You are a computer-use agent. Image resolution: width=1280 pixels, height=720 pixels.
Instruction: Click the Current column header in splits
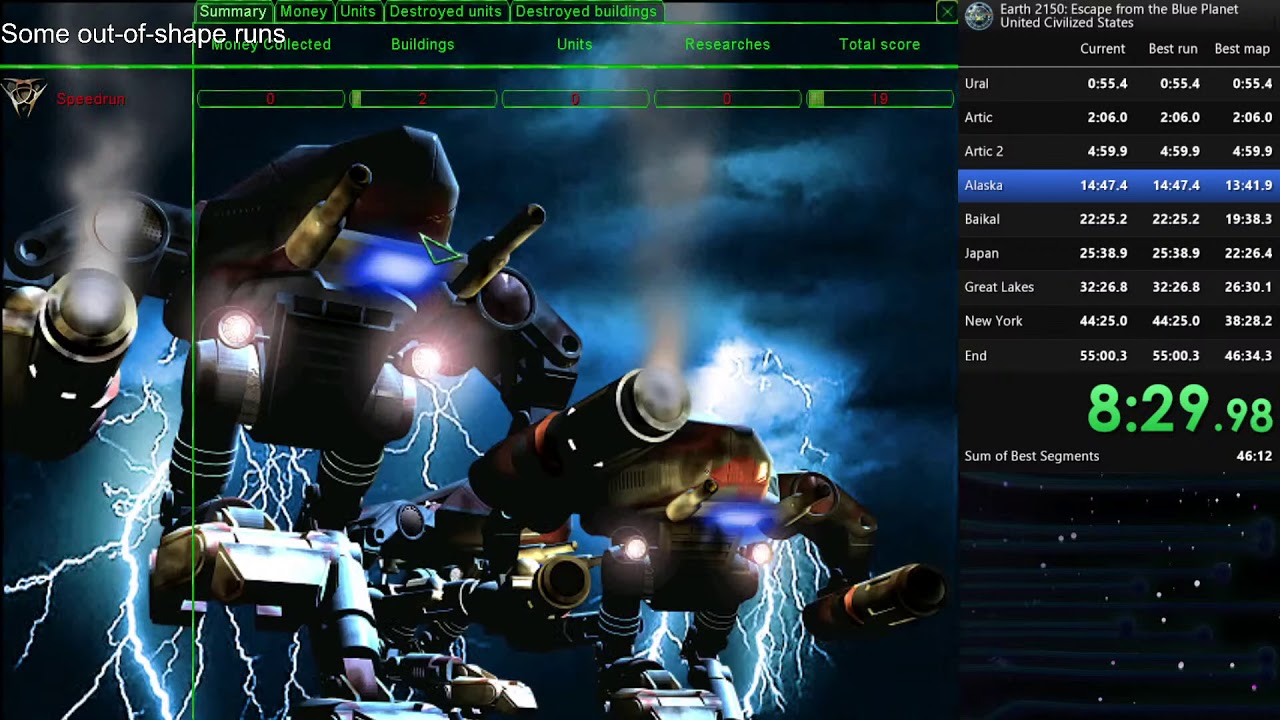pos(1102,49)
